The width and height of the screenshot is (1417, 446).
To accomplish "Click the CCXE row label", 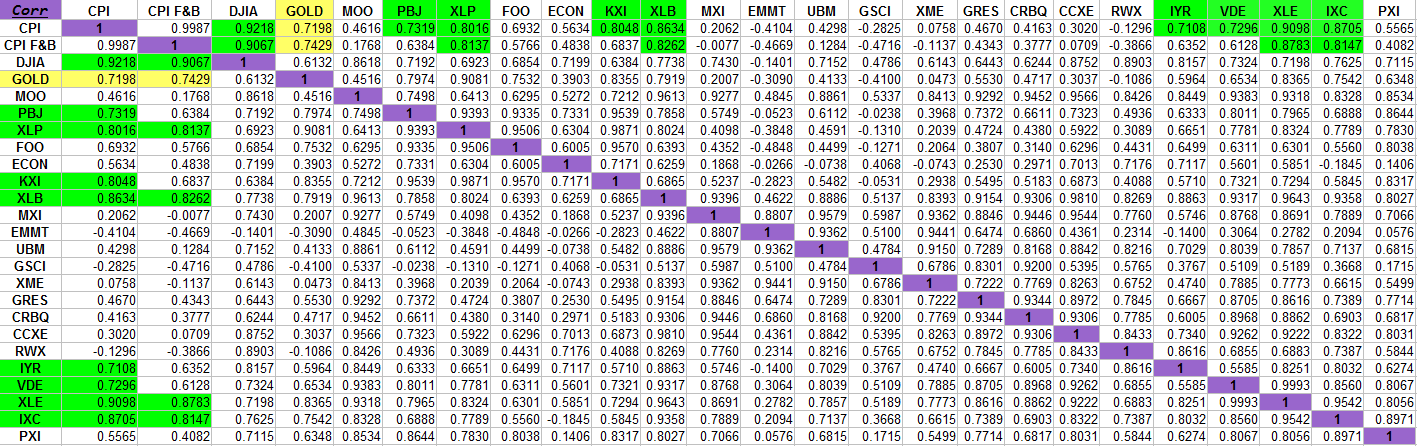I will pyautogui.click(x=30, y=335).
